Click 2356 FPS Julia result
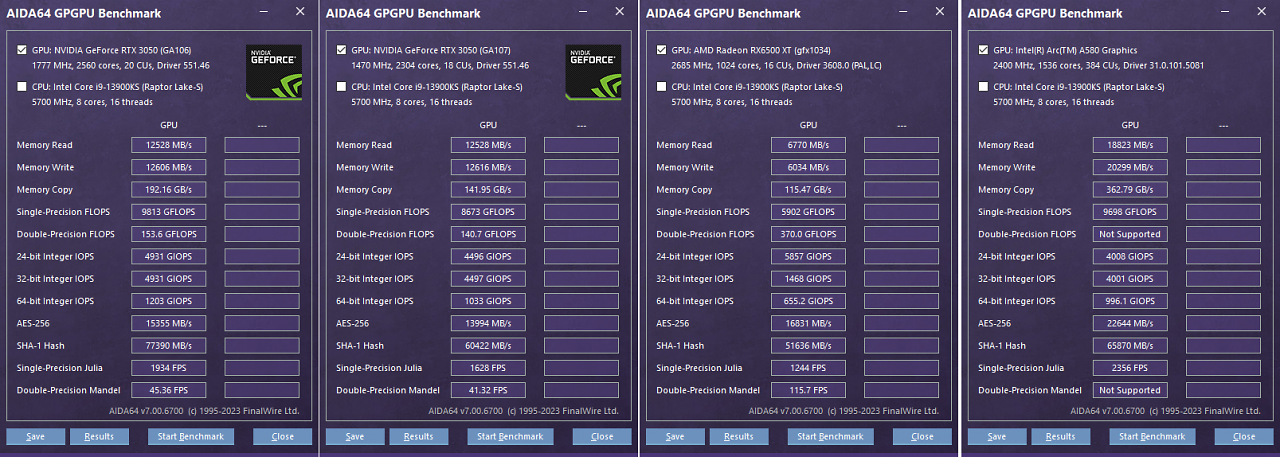1280x457 pixels. click(x=1130, y=368)
